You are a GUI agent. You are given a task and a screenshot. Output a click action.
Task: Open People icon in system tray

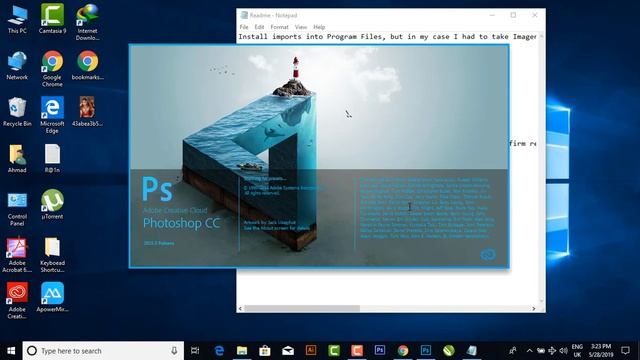(x=513, y=351)
